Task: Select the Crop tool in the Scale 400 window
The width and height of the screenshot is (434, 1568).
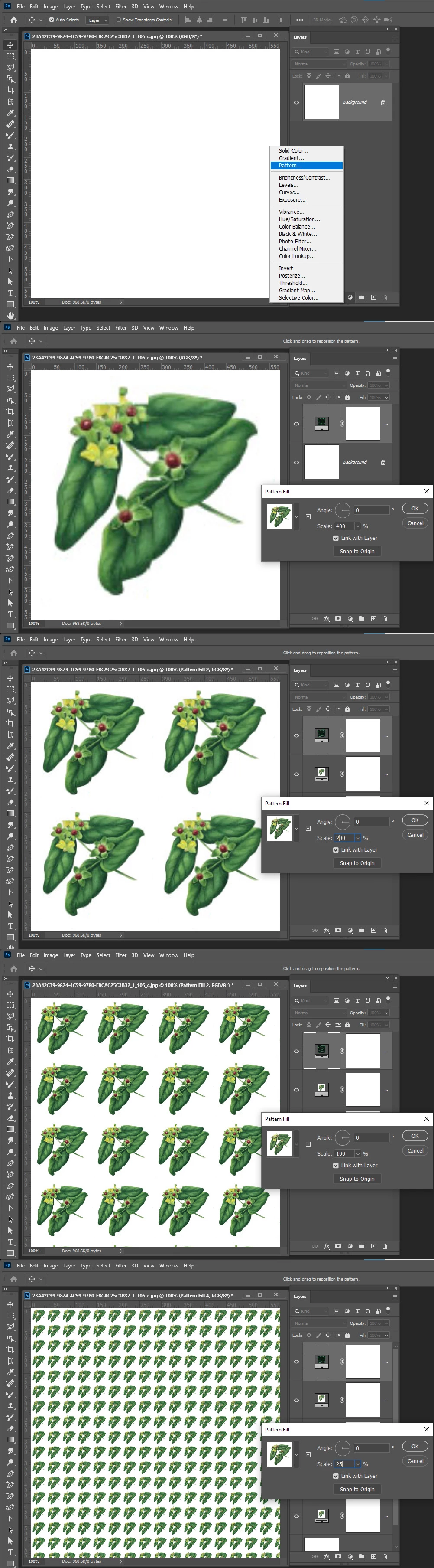Action: (x=10, y=412)
